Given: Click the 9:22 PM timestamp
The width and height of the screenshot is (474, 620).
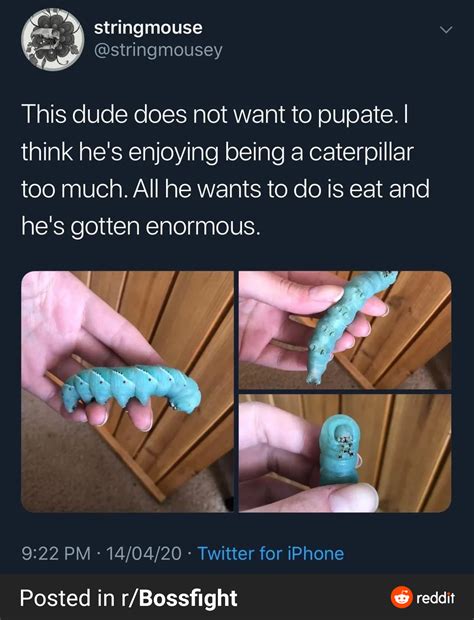Looking at the screenshot, I should click(x=56, y=553).
